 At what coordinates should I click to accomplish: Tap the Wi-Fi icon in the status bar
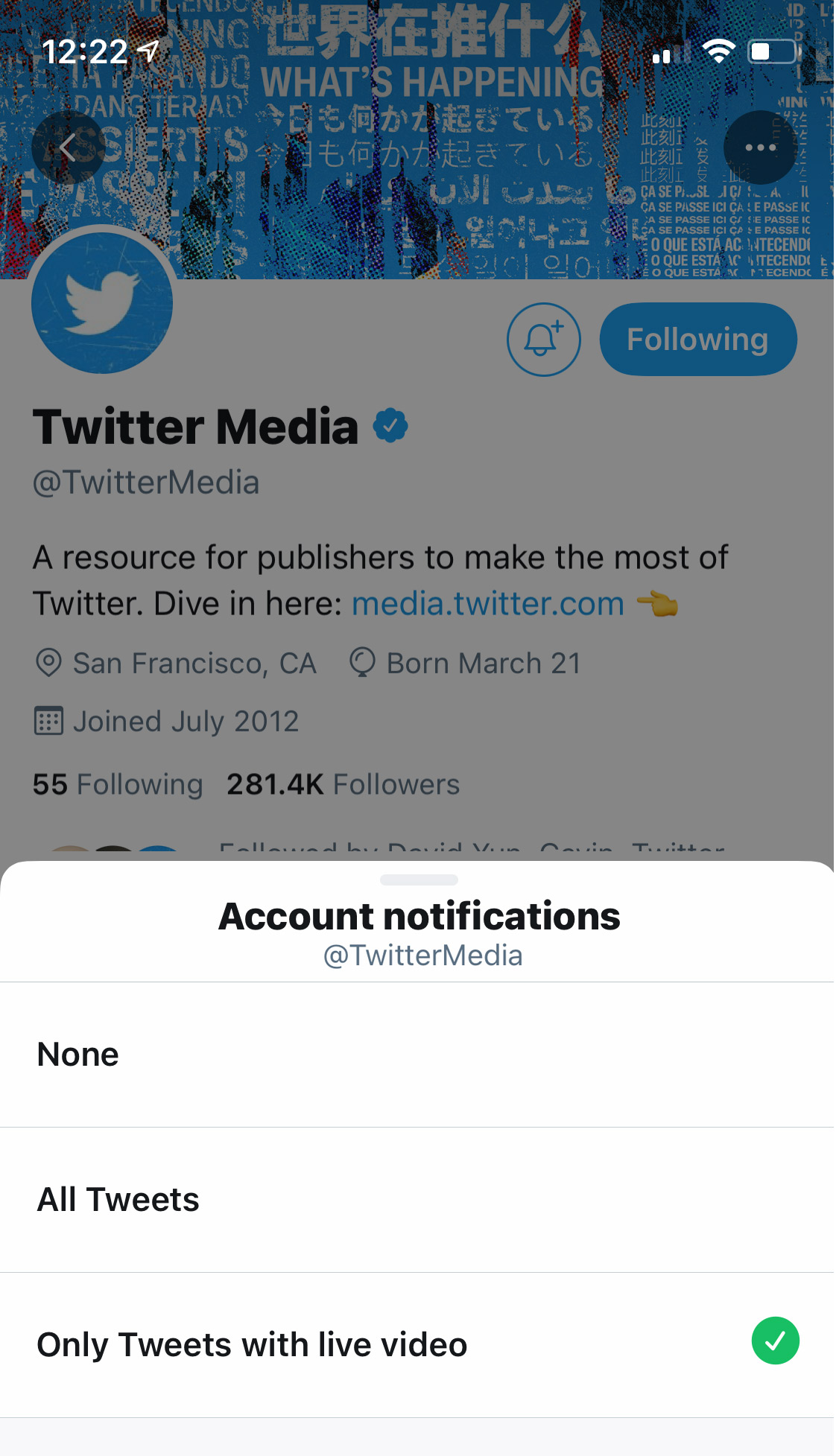click(718, 52)
